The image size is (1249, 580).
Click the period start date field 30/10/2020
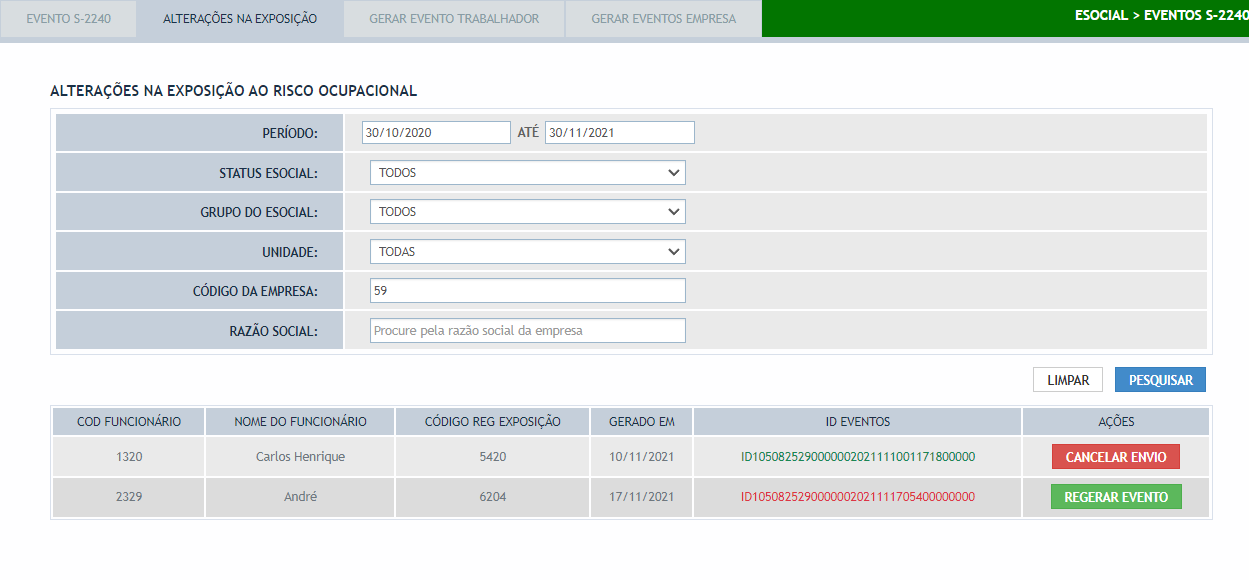[x=436, y=133]
